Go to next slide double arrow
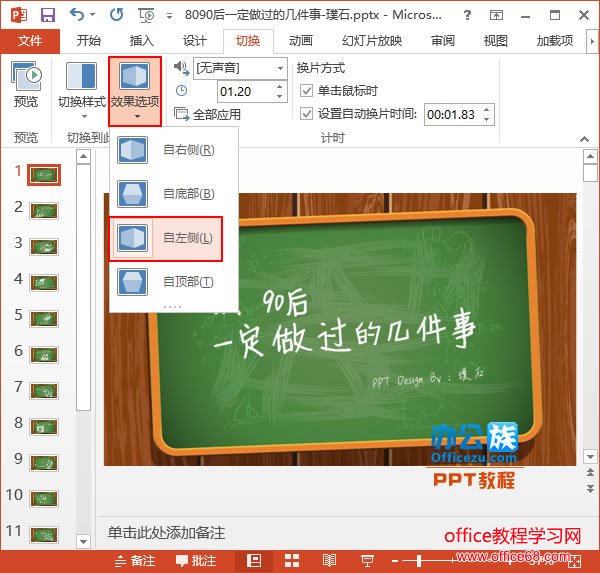This screenshot has width=600, height=573. pyautogui.click(x=590, y=488)
